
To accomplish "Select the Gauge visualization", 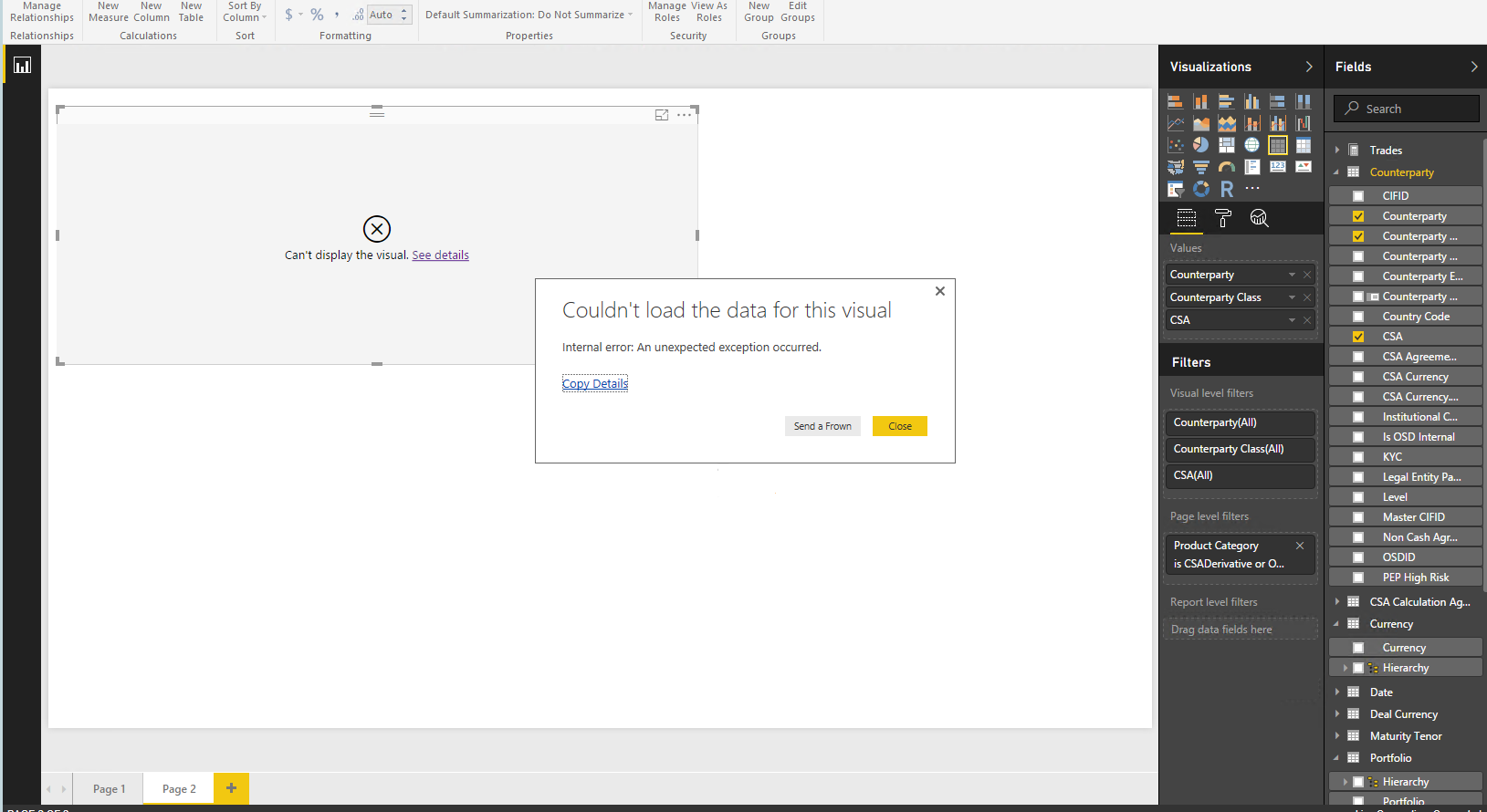I will click(x=1227, y=167).
